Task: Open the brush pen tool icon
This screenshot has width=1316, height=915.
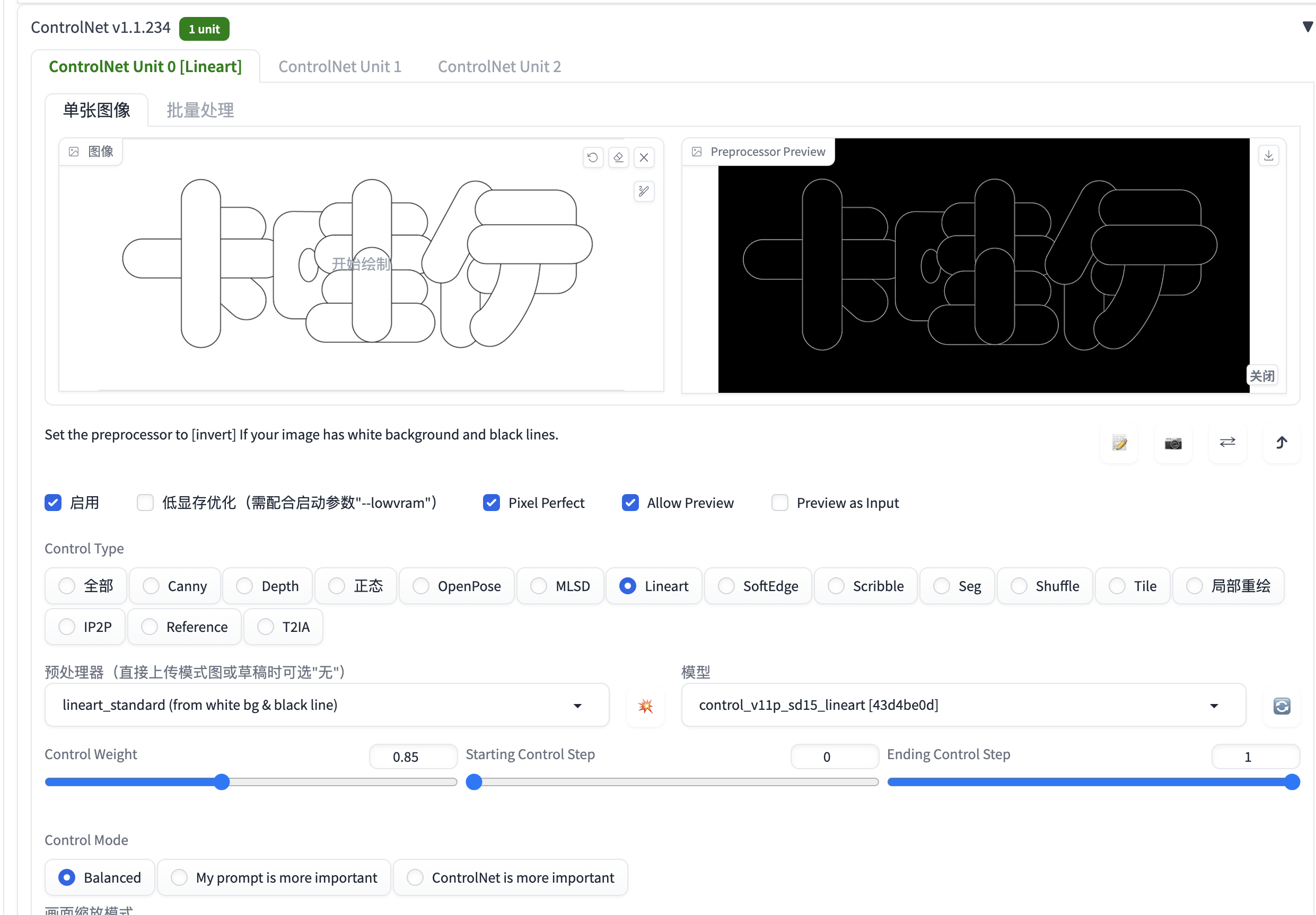Action: 644,191
